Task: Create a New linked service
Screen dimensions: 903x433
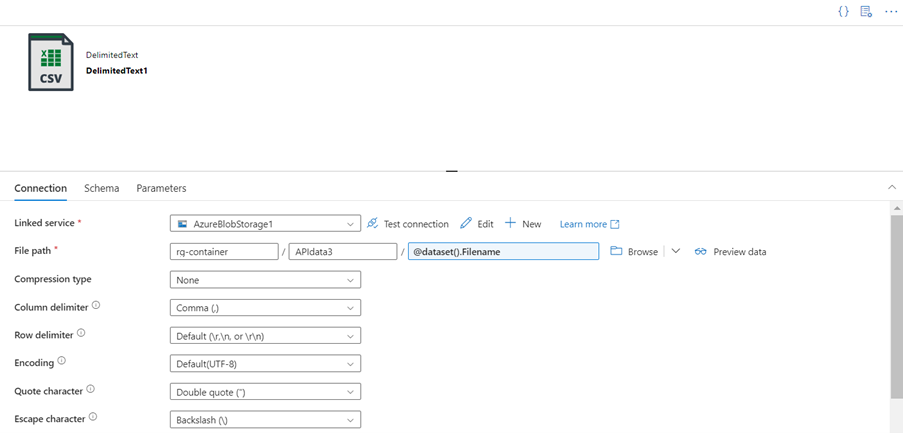Action: click(523, 224)
